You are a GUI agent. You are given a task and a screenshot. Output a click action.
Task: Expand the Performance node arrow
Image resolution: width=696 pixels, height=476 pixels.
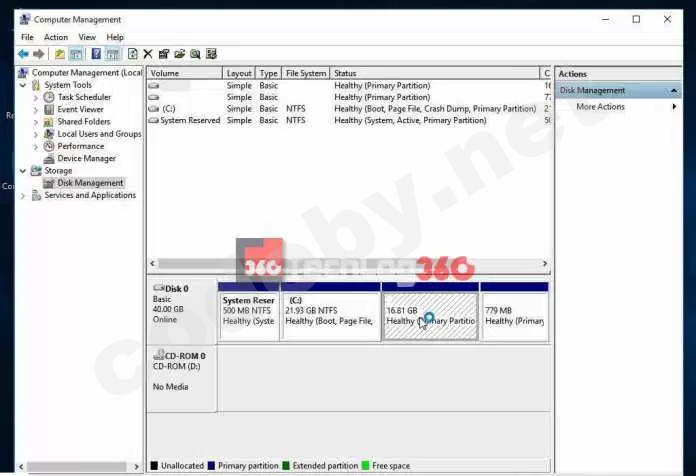[36, 147]
